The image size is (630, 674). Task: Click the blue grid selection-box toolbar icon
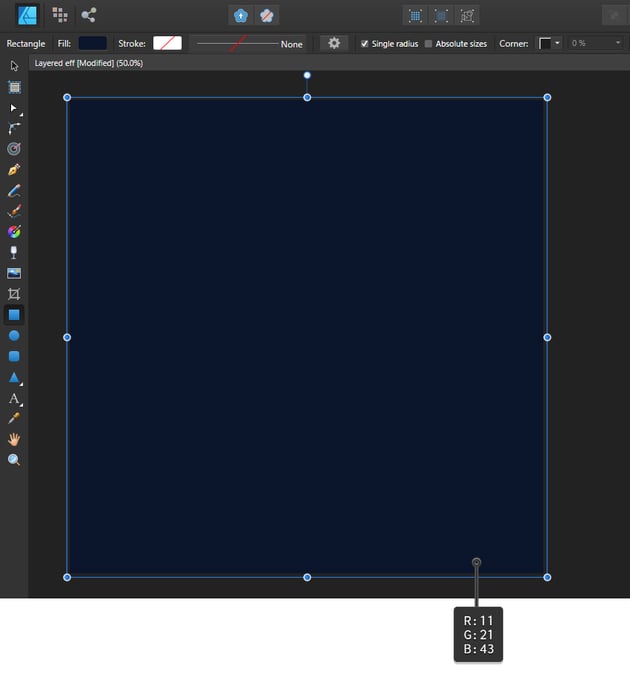coord(415,16)
